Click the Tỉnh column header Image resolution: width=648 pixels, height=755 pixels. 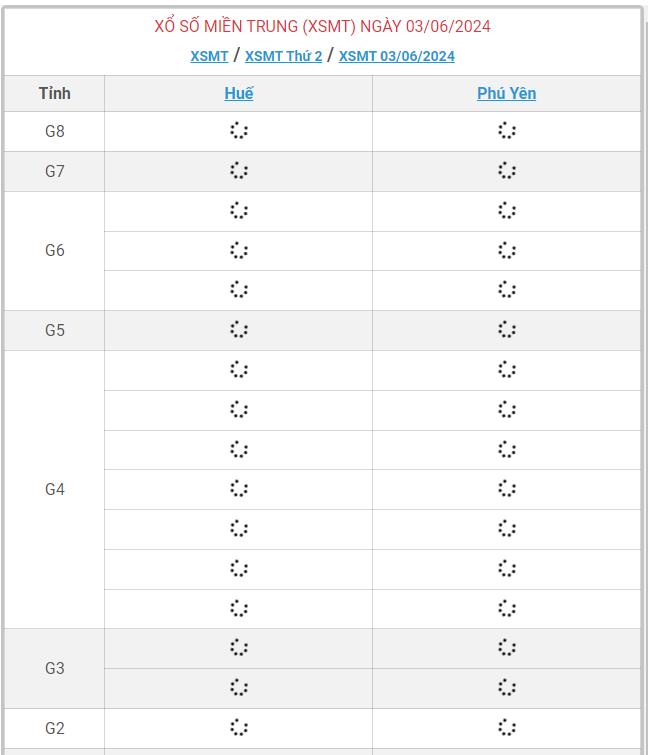(x=54, y=93)
